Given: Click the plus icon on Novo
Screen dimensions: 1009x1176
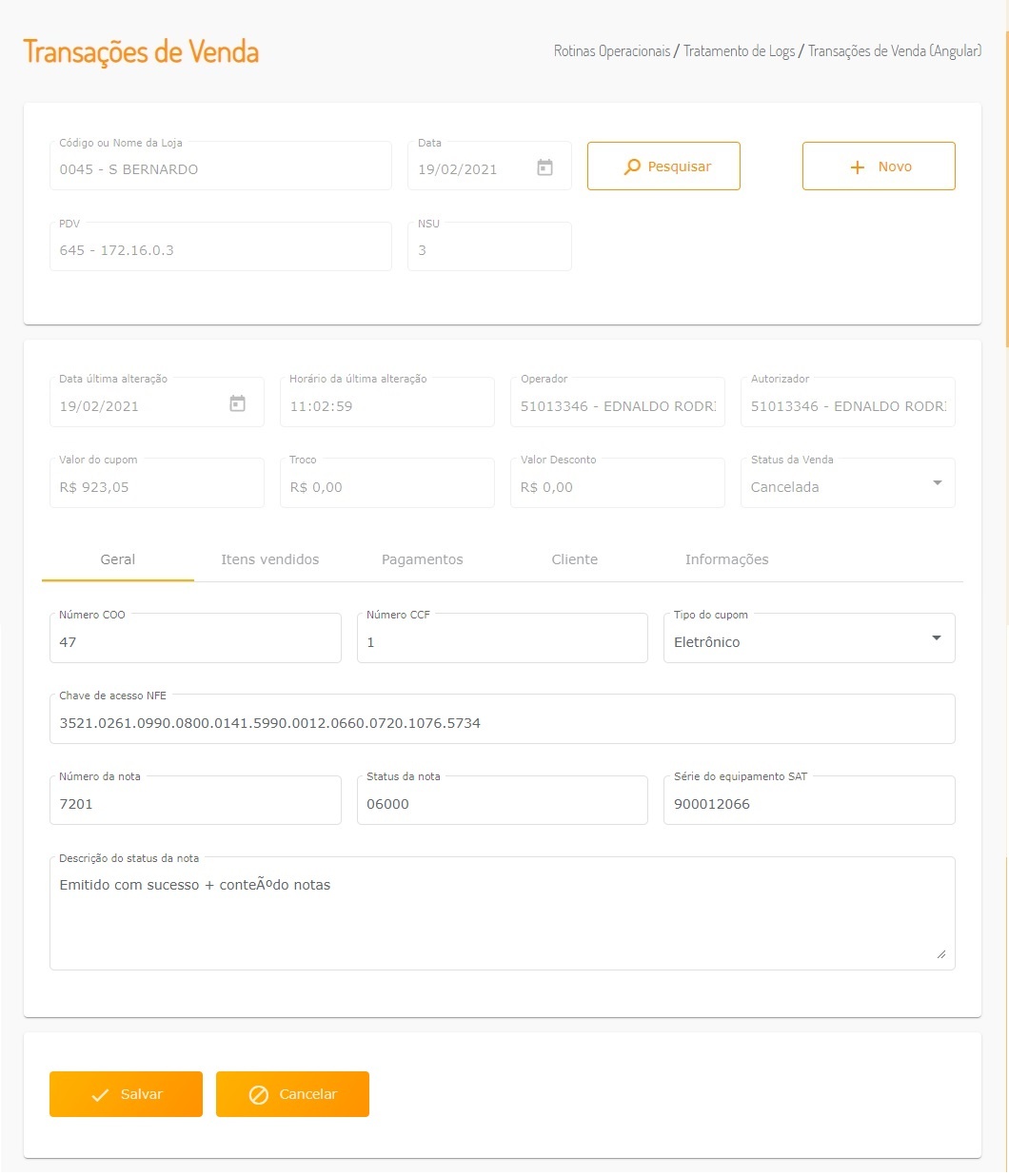Looking at the screenshot, I should 857,167.
